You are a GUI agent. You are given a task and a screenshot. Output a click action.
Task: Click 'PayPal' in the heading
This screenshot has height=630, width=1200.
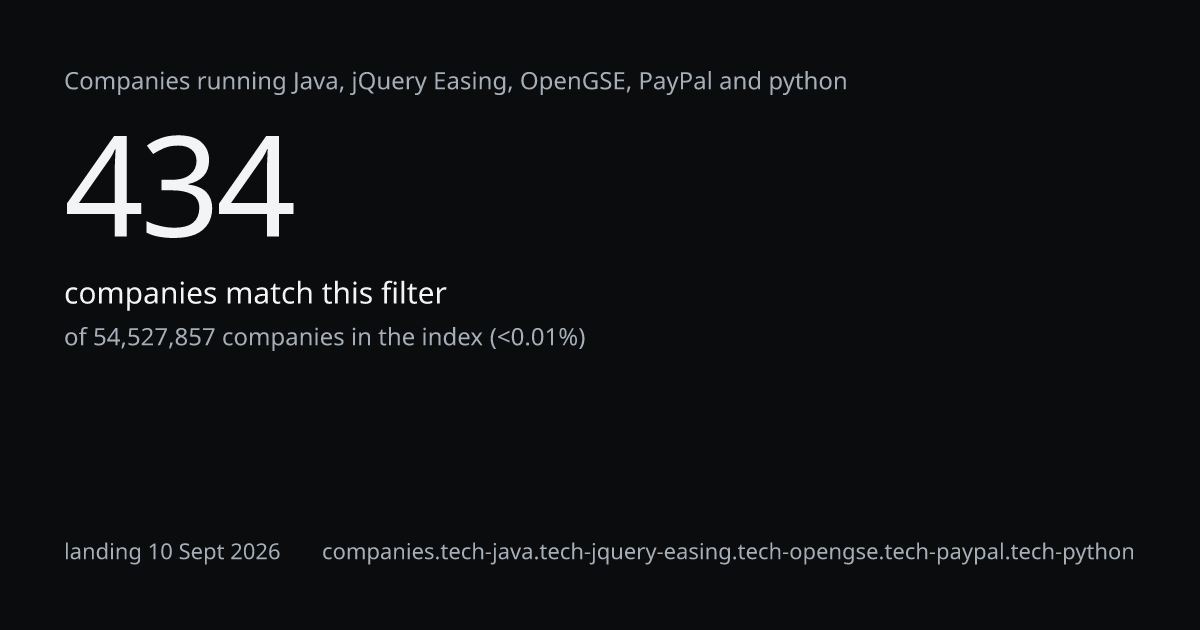pos(675,82)
